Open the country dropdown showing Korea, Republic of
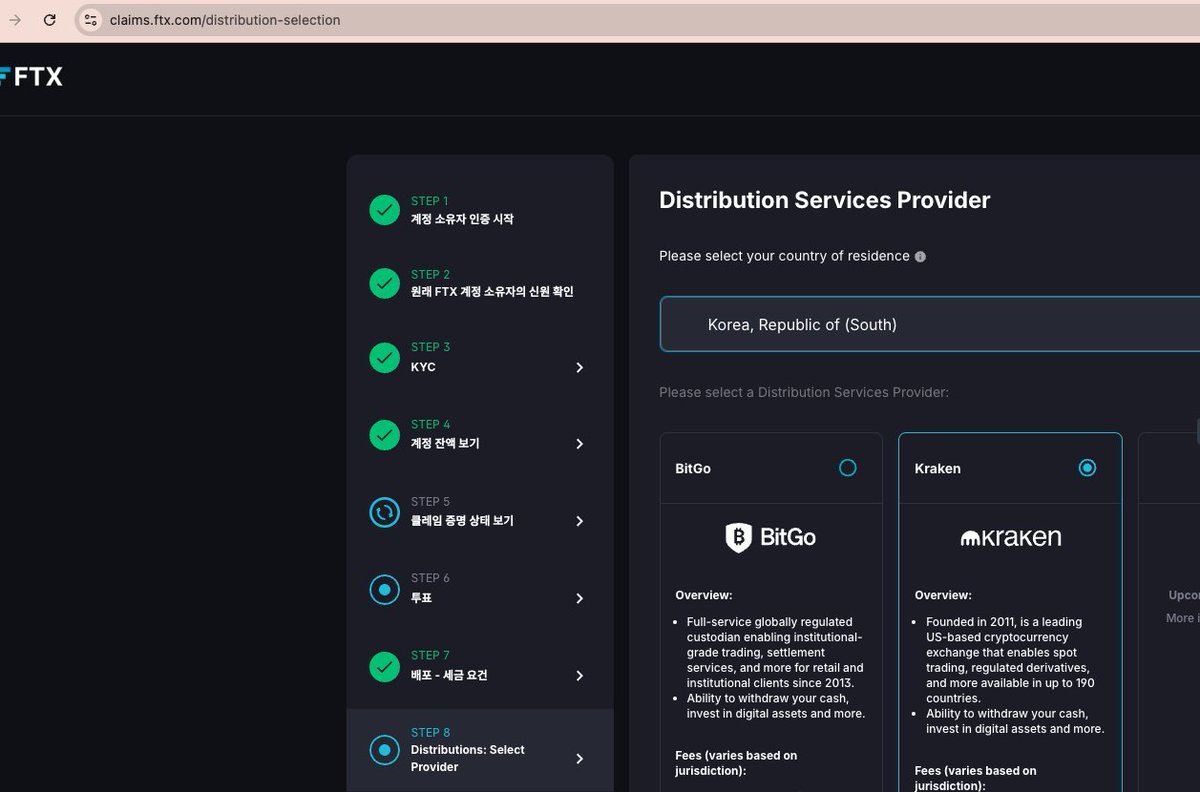Image resolution: width=1200 pixels, height=792 pixels. tap(930, 324)
